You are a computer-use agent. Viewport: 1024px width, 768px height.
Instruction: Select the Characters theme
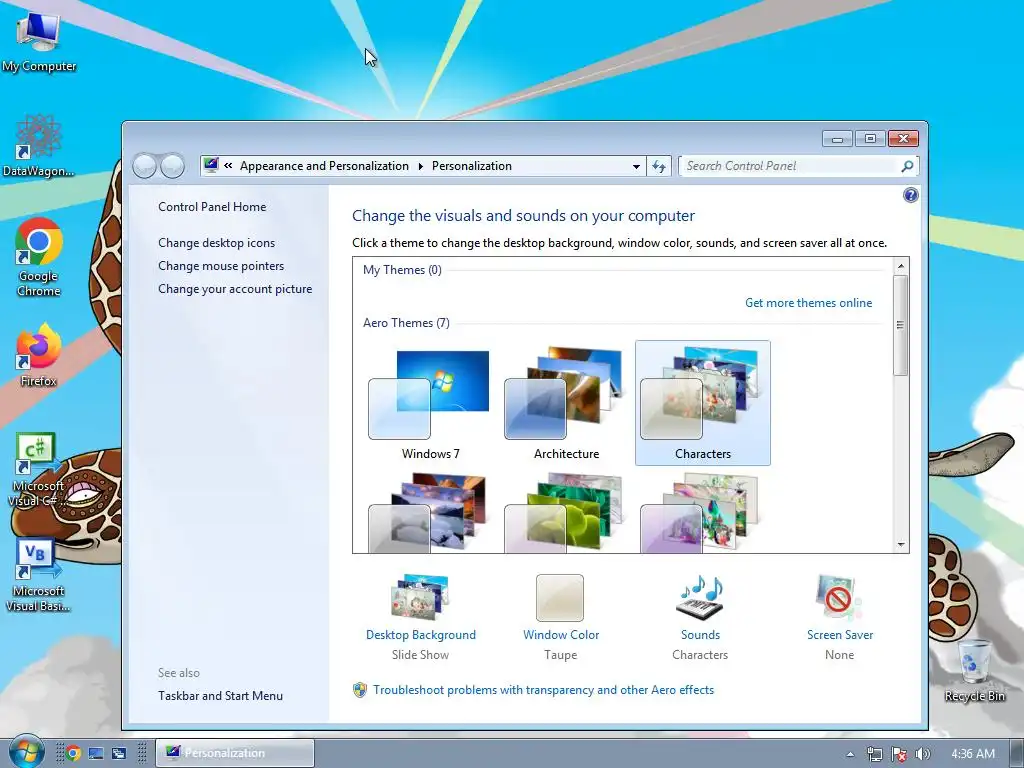click(703, 403)
